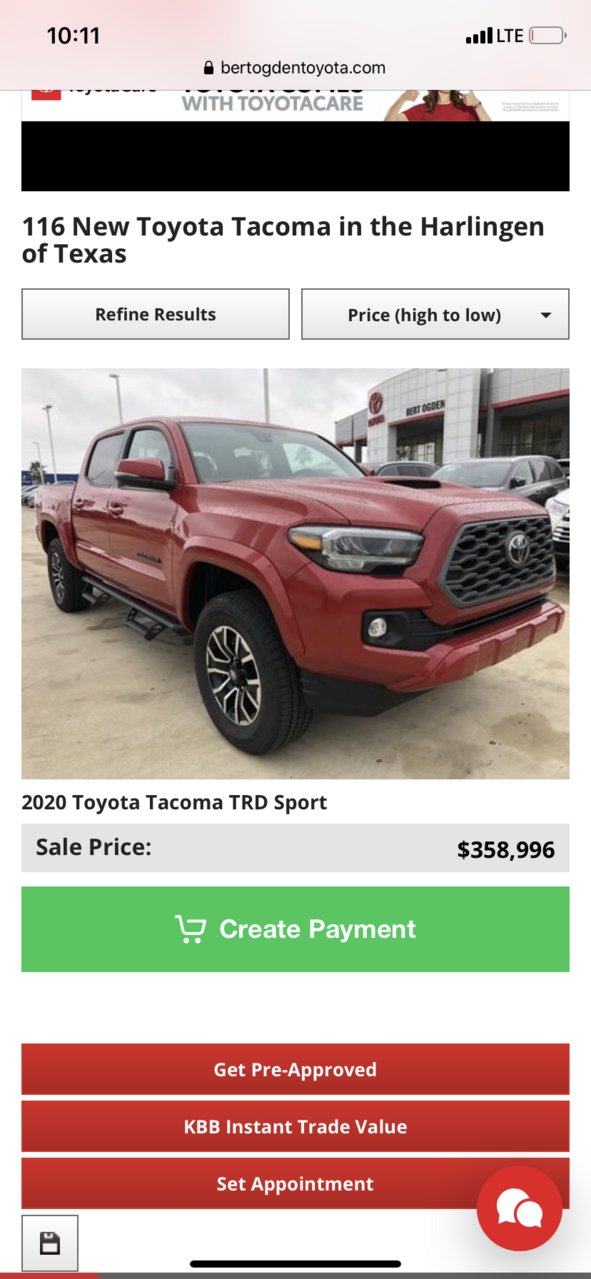The width and height of the screenshot is (591, 1279).
Task: Tap the battery icon in status bar
Action: point(547,36)
